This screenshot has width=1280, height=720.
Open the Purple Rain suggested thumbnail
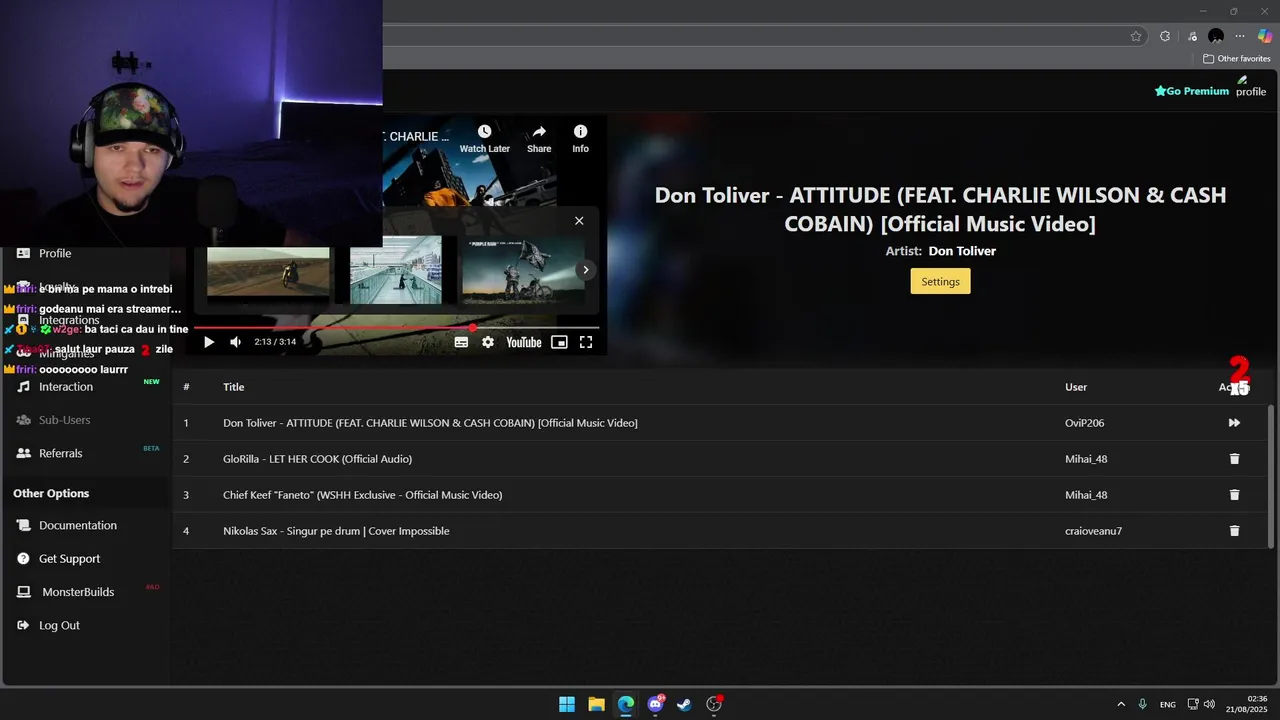pyautogui.click(x=523, y=270)
